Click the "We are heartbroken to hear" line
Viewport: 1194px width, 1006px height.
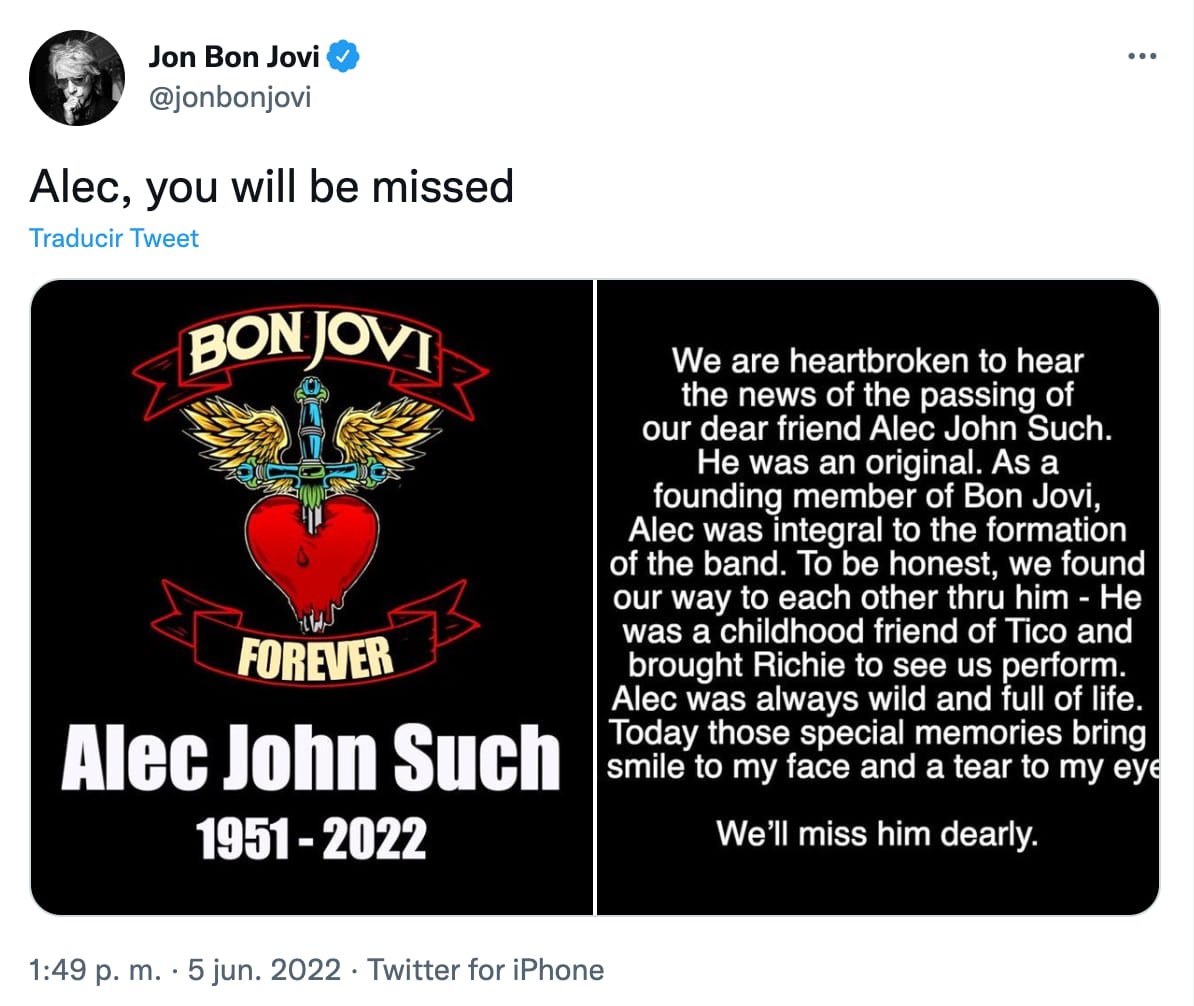click(x=877, y=360)
